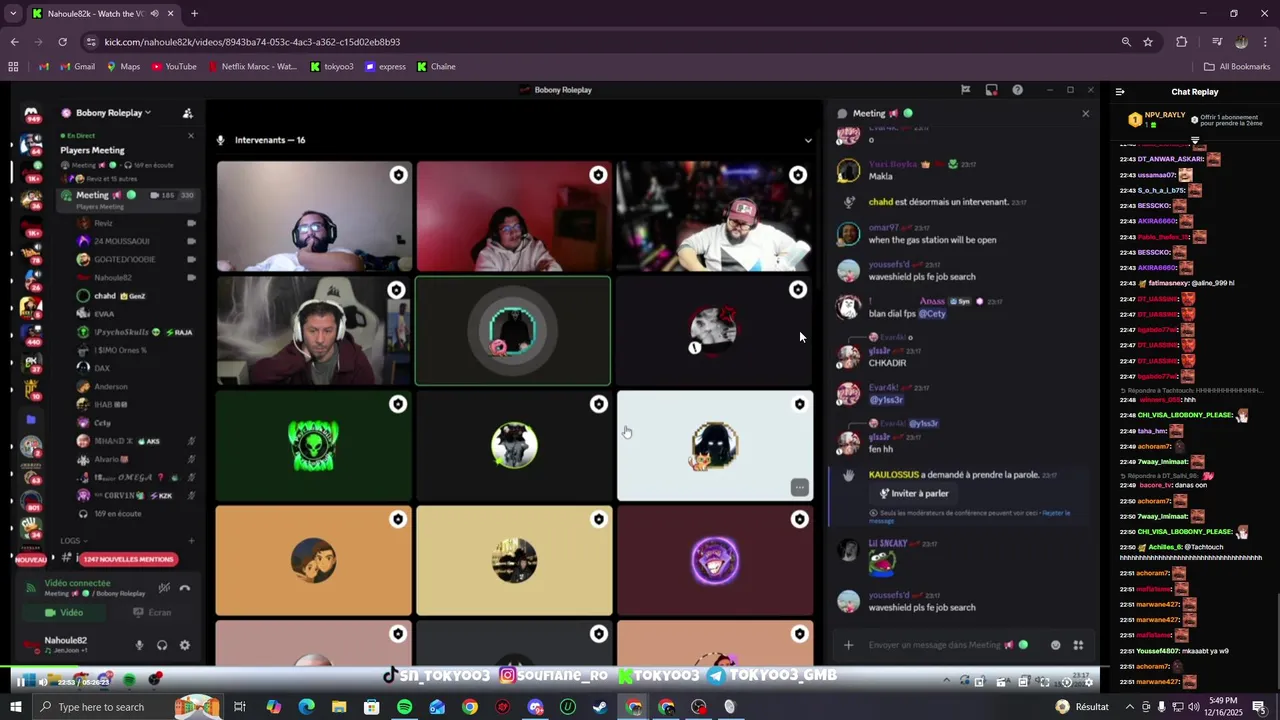Open the apps grid in the message box
This screenshot has width=1280, height=720.
pyautogui.click(x=1078, y=645)
